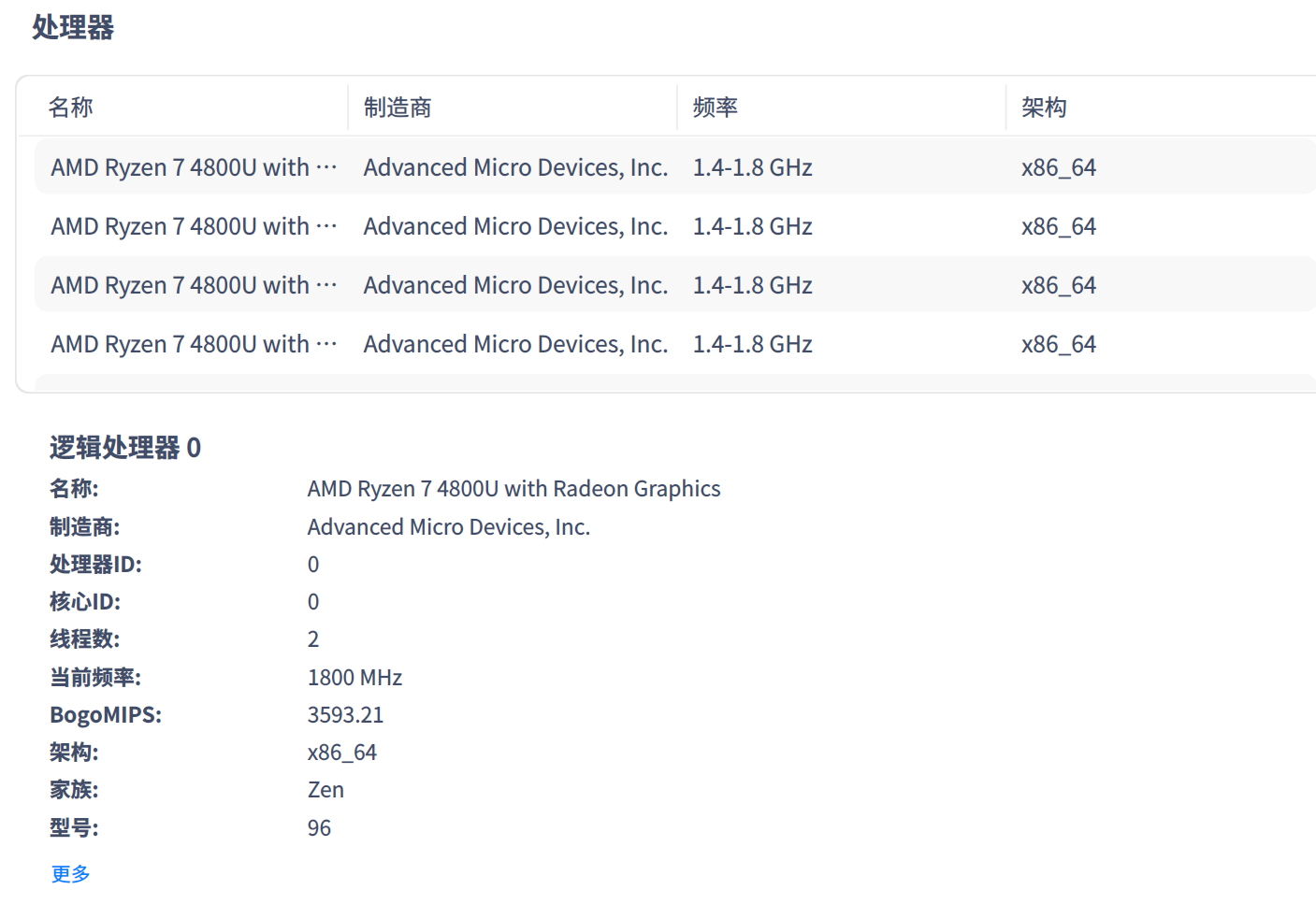Click the 线程数: label

click(x=85, y=639)
